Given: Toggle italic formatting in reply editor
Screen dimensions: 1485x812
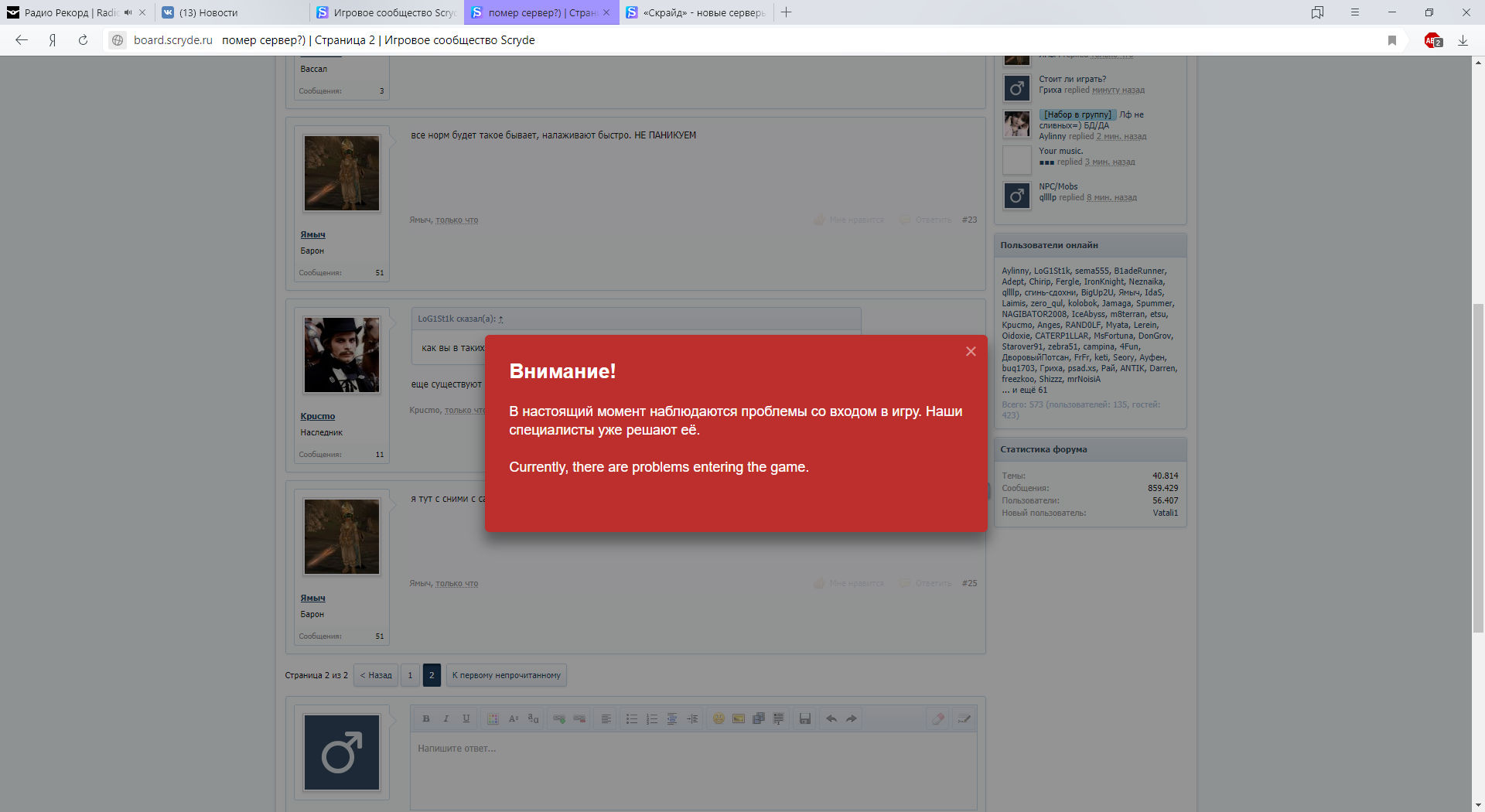Looking at the screenshot, I should pyautogui.click(x=446, y=719).
